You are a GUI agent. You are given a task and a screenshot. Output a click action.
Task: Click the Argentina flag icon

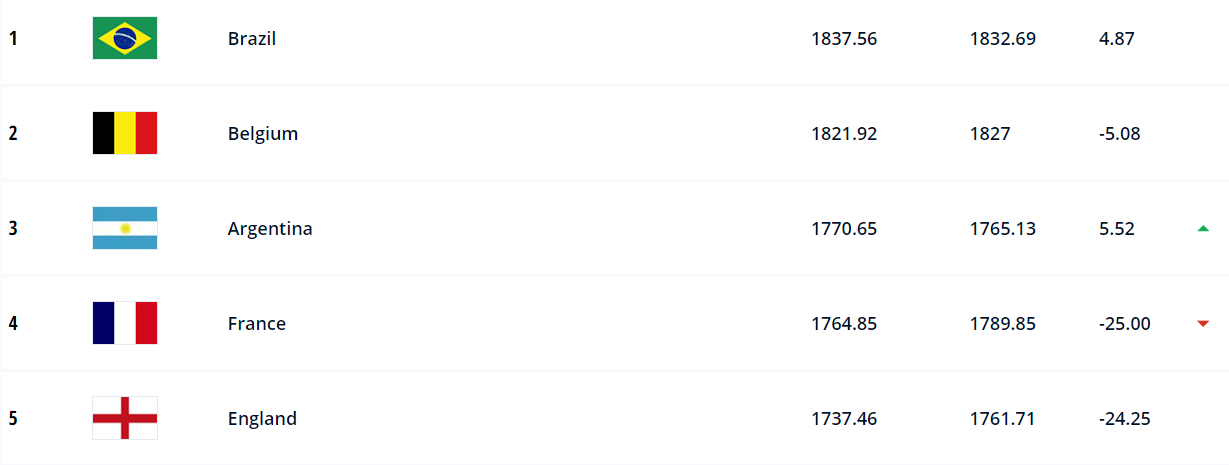click(125, 228)
